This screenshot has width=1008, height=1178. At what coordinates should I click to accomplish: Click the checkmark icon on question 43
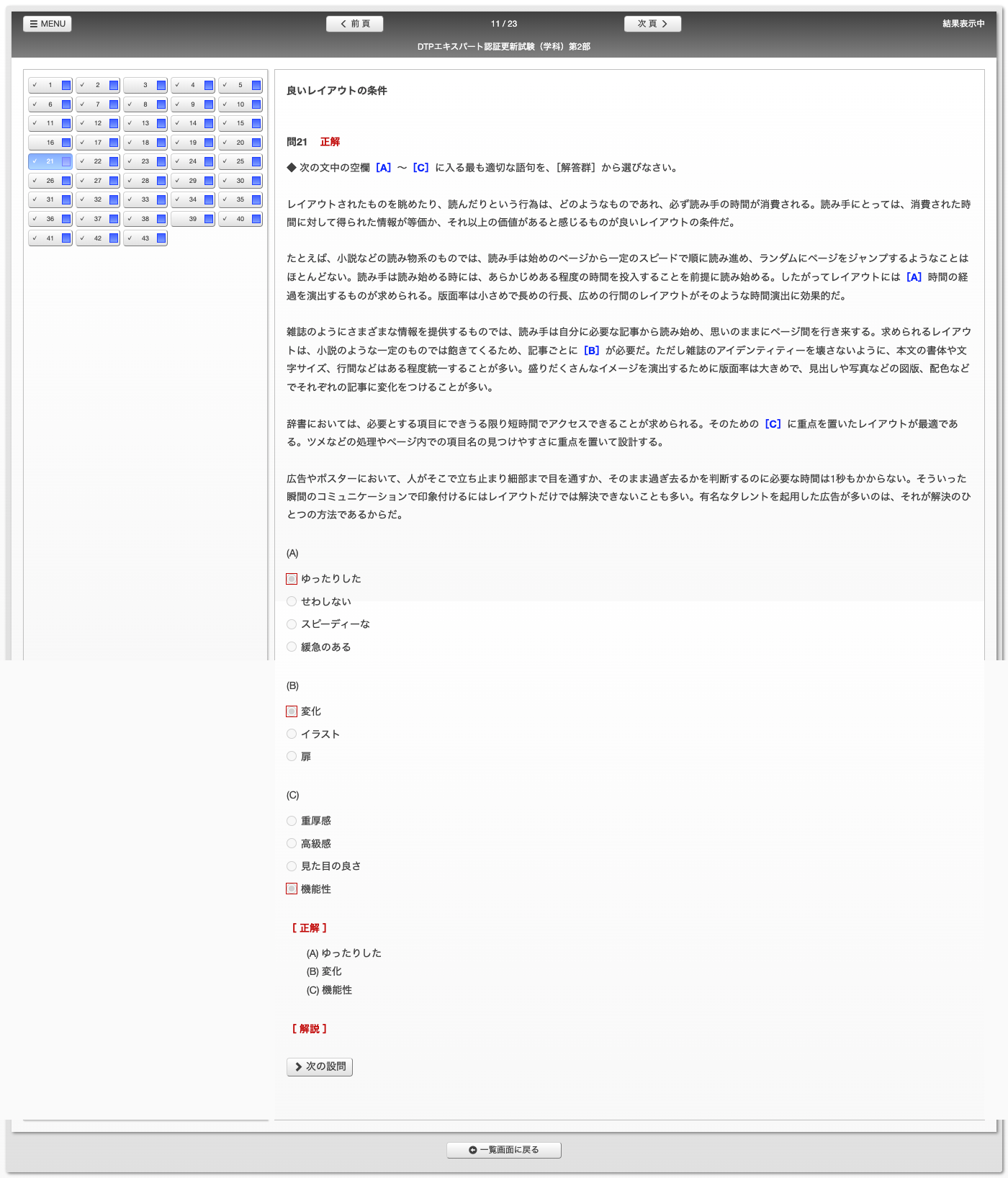130,238
